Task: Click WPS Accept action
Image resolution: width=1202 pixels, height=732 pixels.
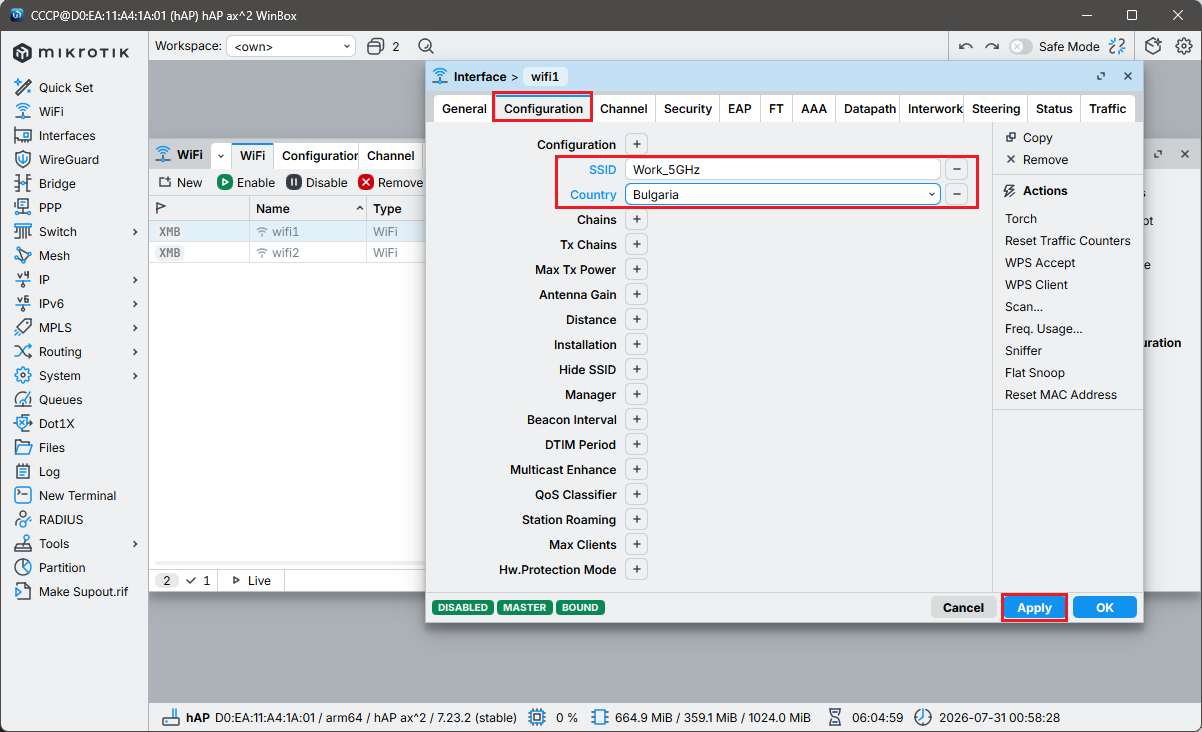Action: click(x=1040, y=263)
